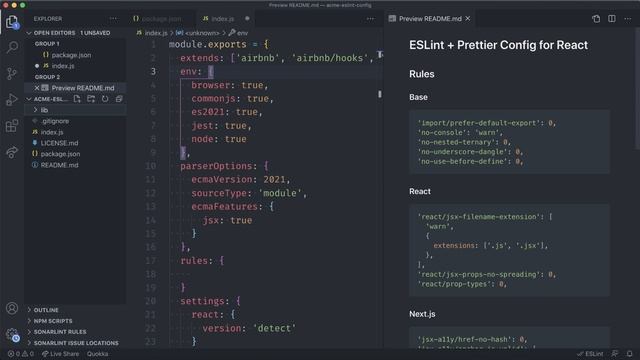Image resolution: width=640 pixels, height=360 pixels.
Task: Start Live Share from status bar
Action: pyautogui.click(x=60, y=354)
